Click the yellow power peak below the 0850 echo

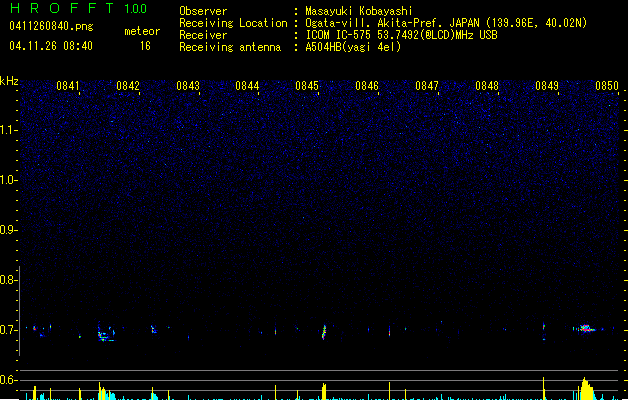pyautogui.click(x=586, y=388)
